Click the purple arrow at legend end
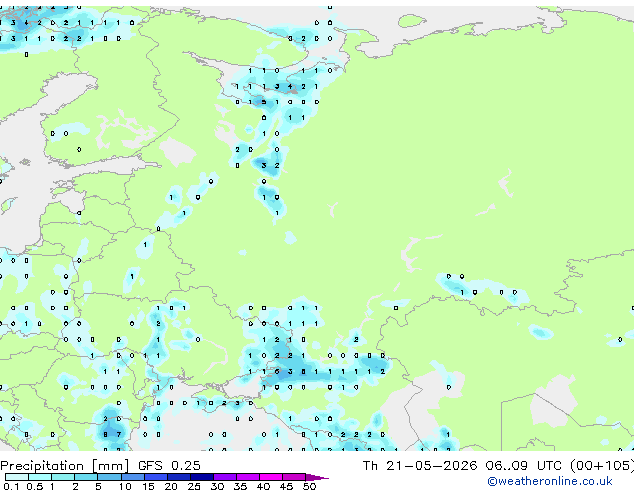Image resolution: width=634 pixels, height=490 pixels. (x=317, y=477)
